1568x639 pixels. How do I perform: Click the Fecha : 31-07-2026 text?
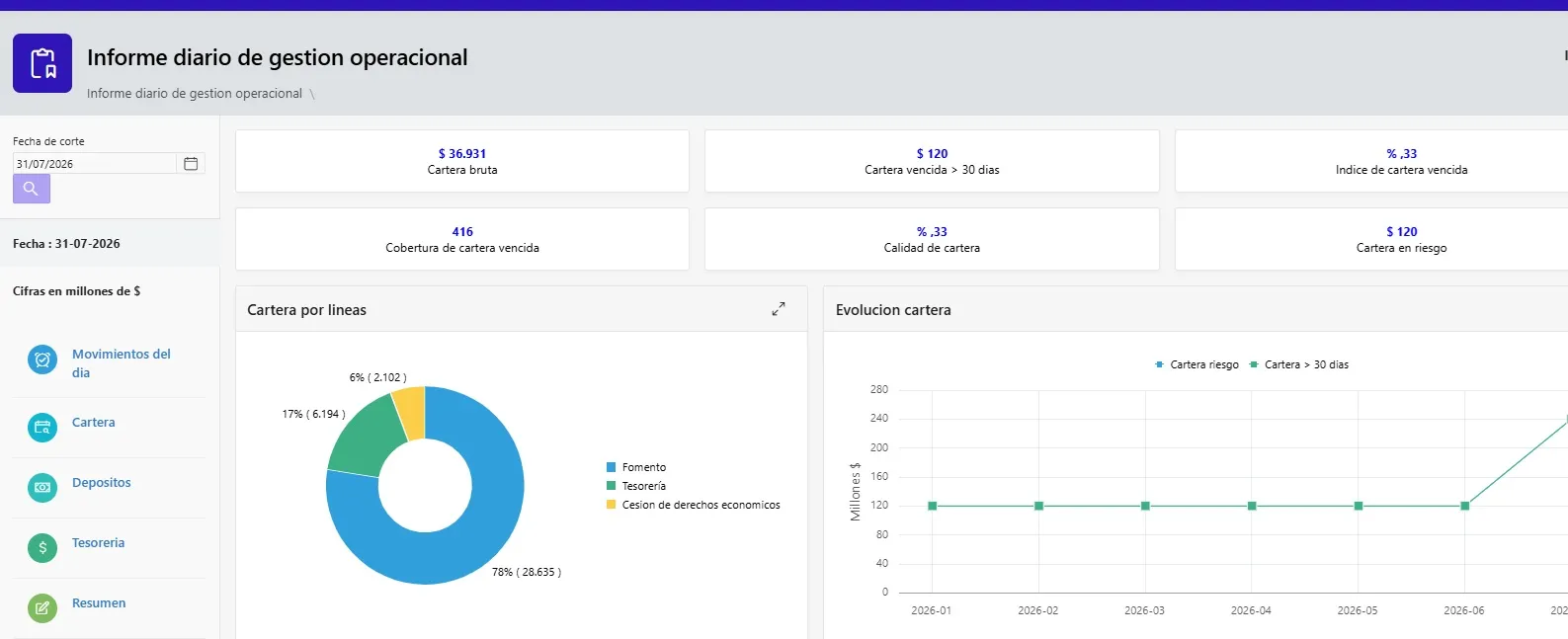66,244
